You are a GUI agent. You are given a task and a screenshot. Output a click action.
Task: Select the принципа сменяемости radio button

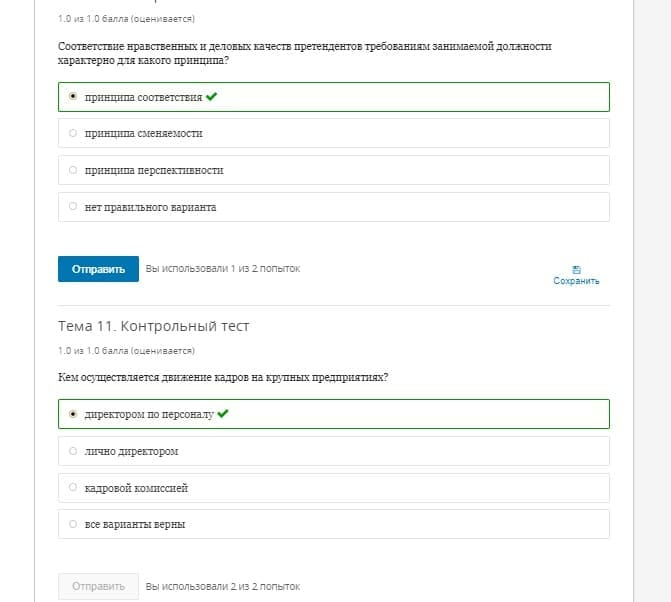(73, 133)
